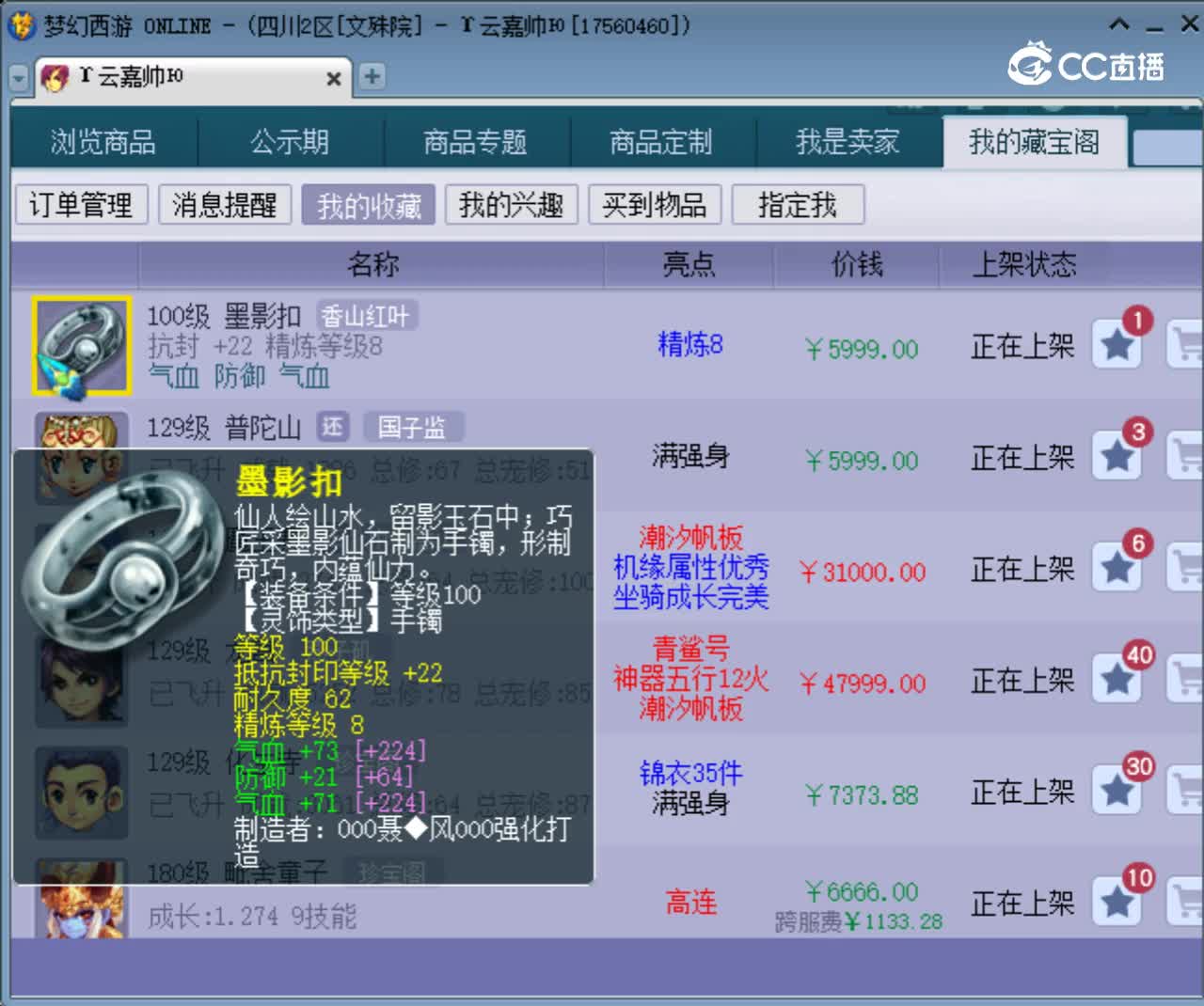
Task: Click the character avatar icon in tab
Action: point(55,77)
